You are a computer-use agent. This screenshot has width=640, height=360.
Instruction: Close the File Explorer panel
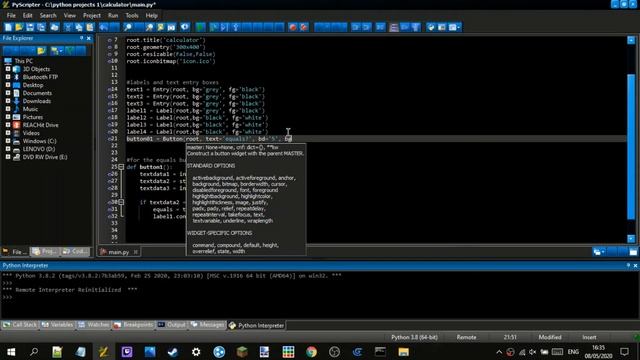[x=89, y=38]
